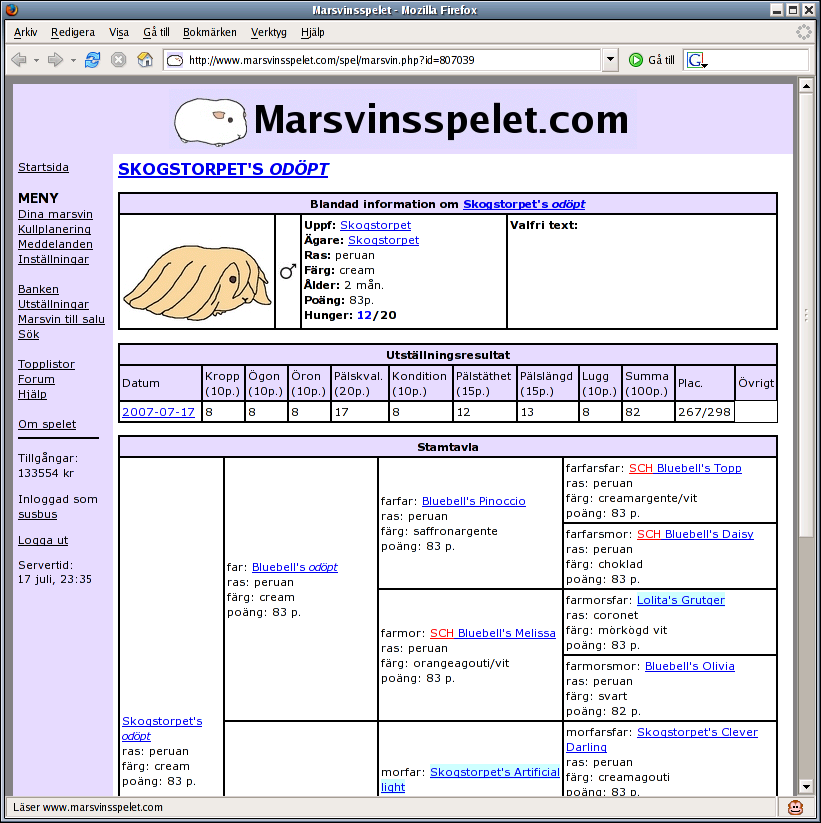The image size is (821, 823).
Task: Open the Startsida link
Action: [44, 167]
